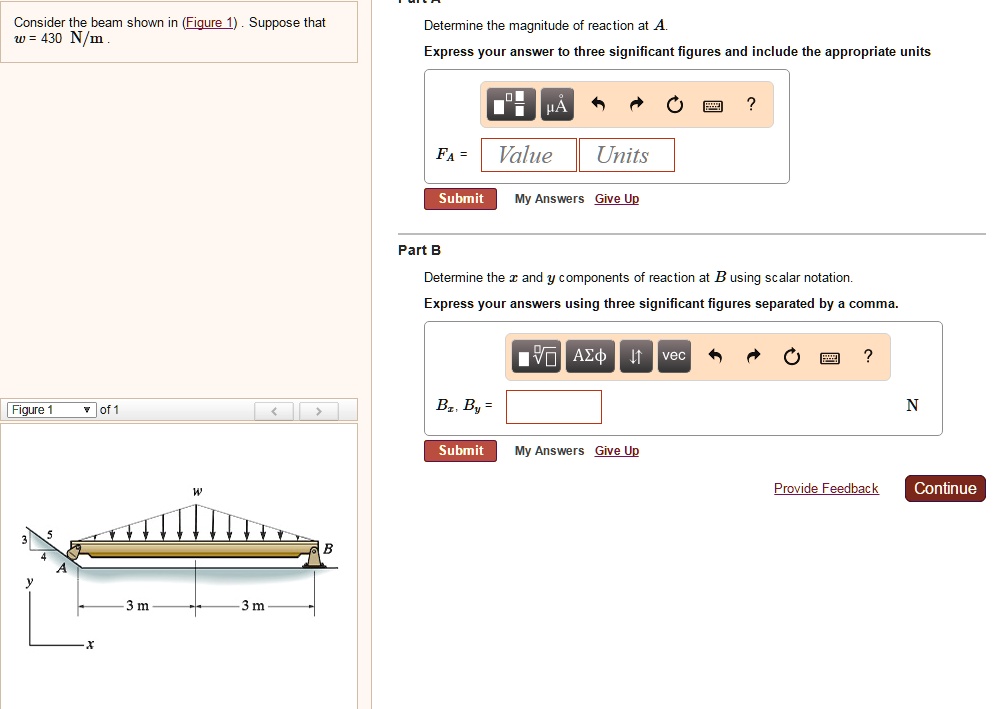Open the Figure 1 selection dropdown
996x709 pixels.
(x=51, y=409)
